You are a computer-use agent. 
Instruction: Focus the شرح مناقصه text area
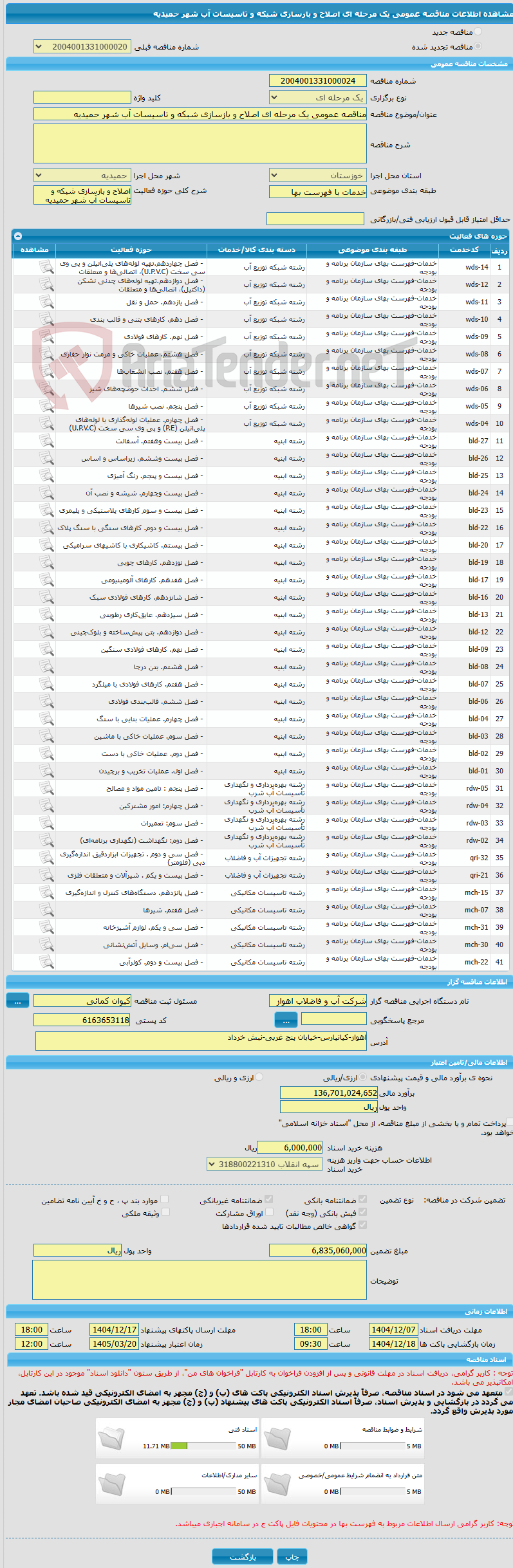[x=200, y=143]
